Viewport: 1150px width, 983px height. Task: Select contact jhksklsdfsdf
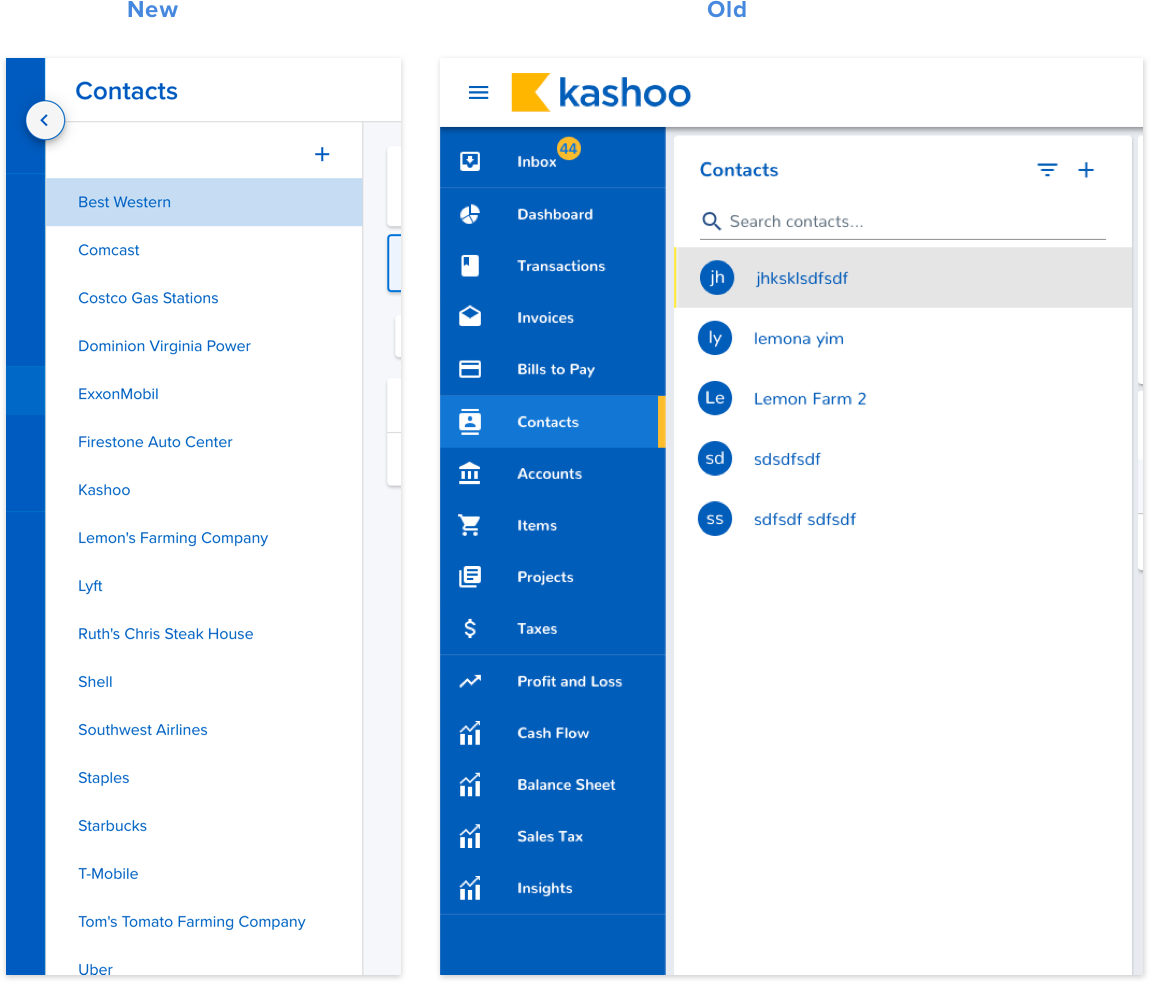coord(904,277)
